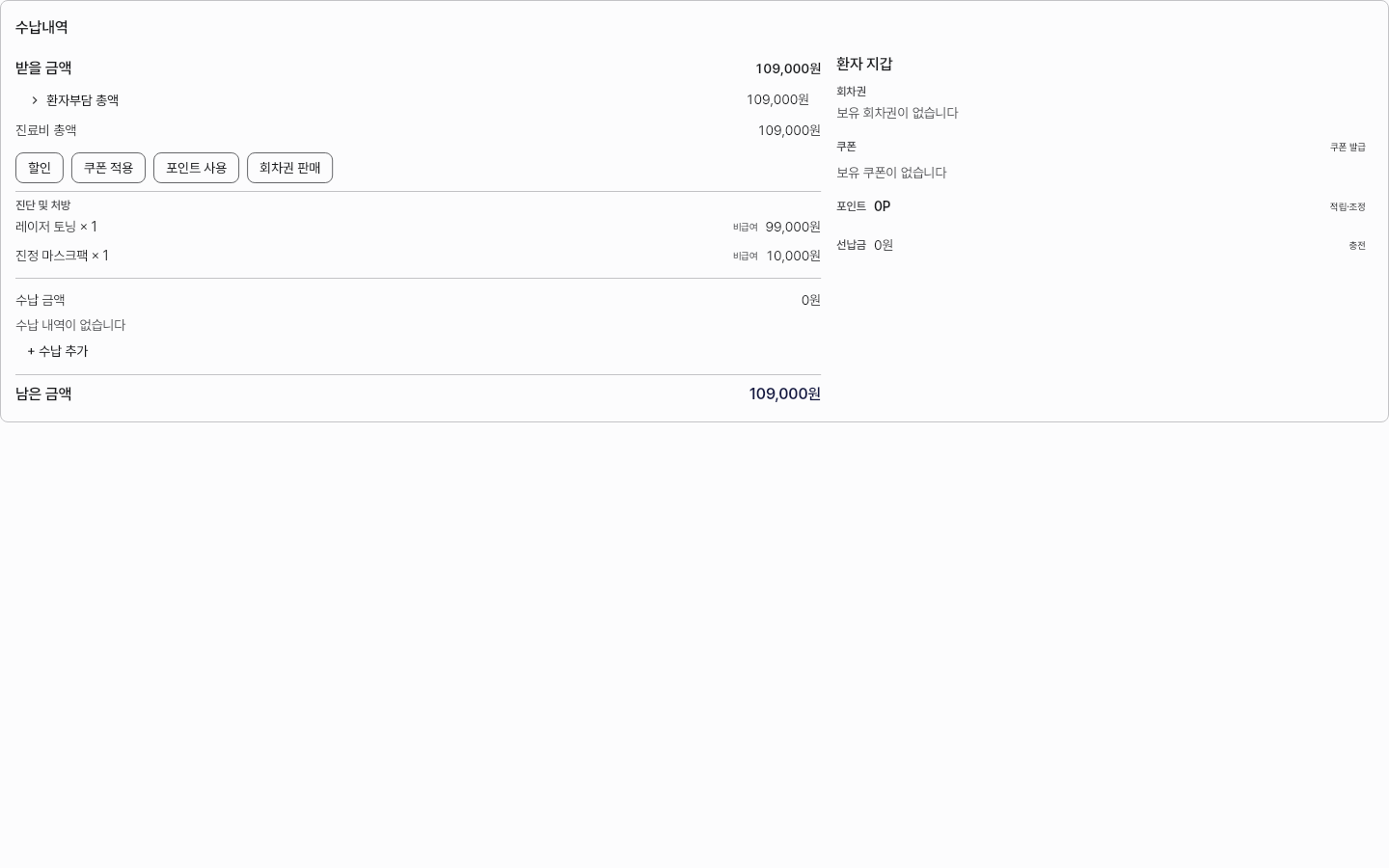Image resolution: width=1389 pixels, height=868 pixels.
Task: Click the 진료비 총액 label
Action: [x=46, y=130]
